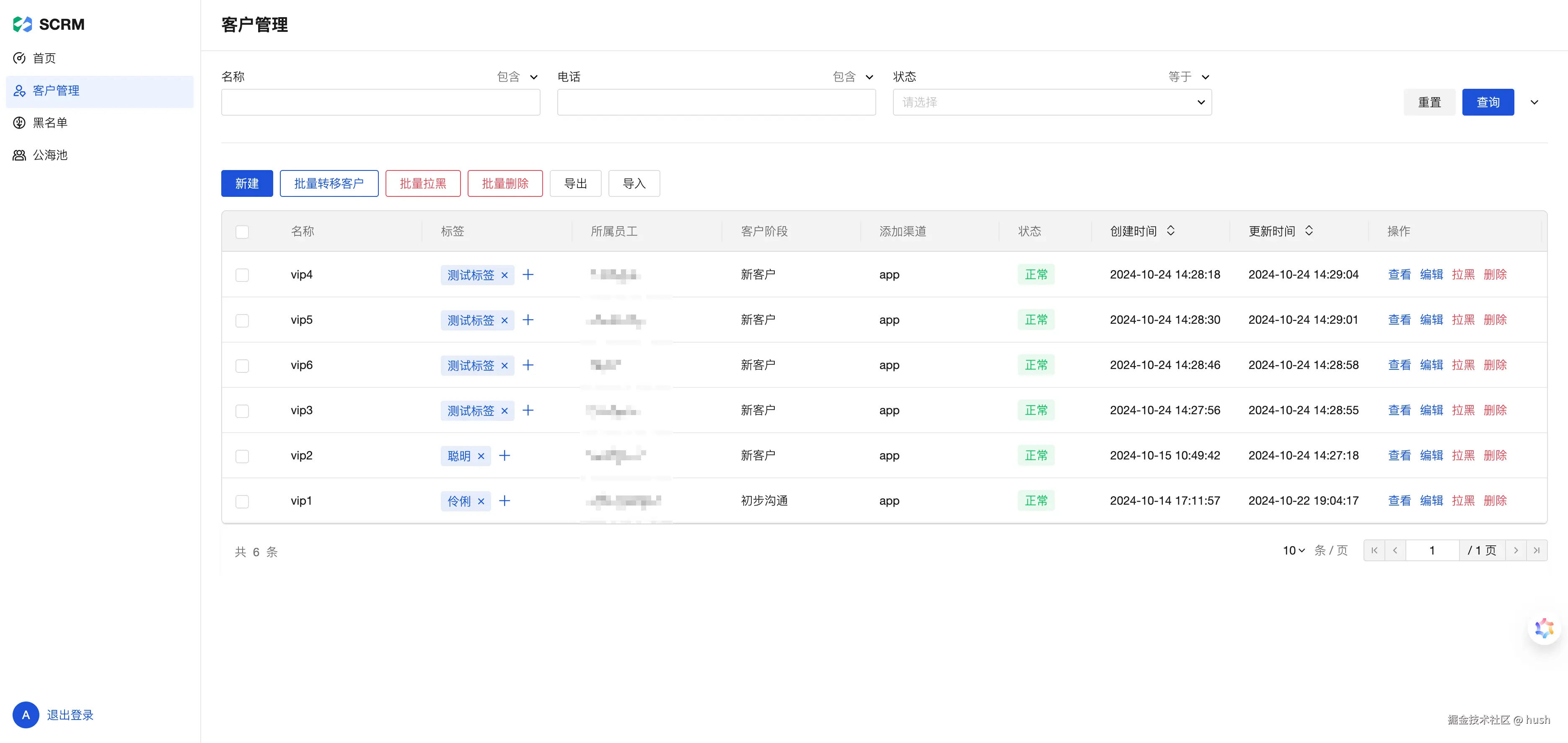Expand more filters chevron beside 查询
1568x743 pixels.
[1534, 102]
